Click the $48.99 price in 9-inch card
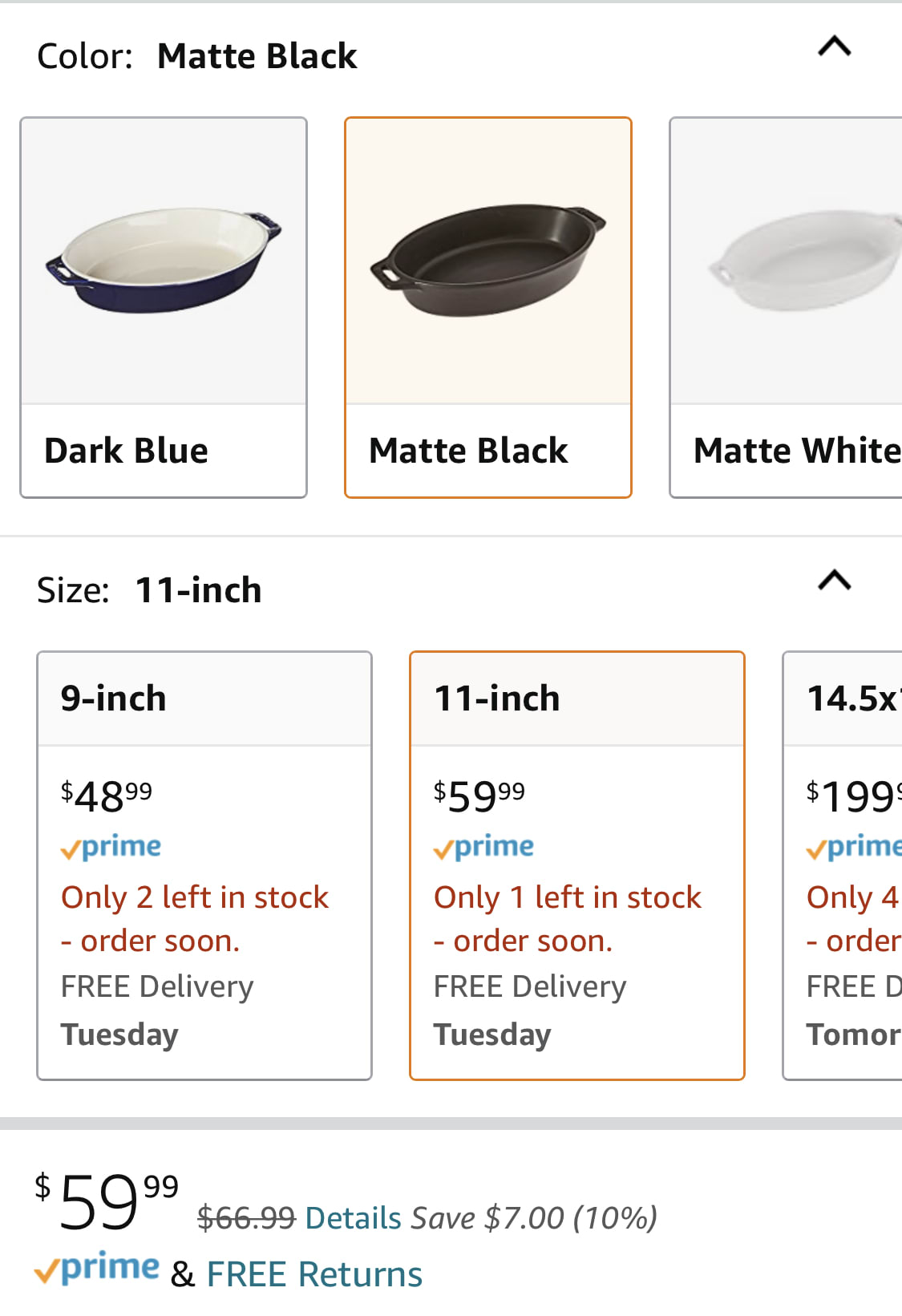The image size is (902, 1316). [x=107, y=796]
